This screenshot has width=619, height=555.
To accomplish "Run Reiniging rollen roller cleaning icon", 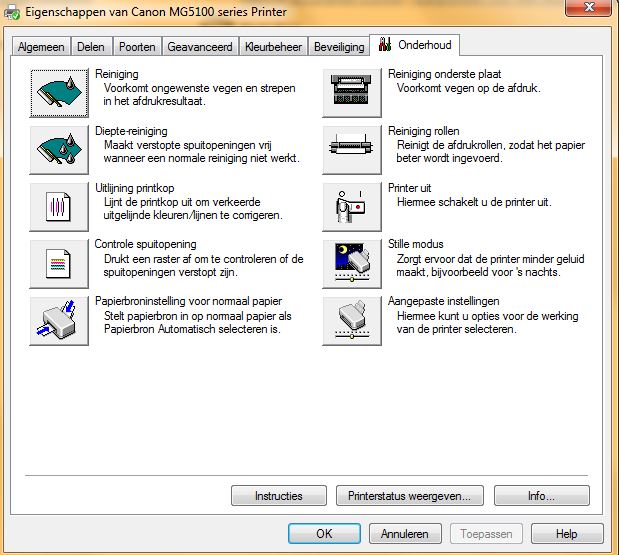I will (x=352, y=150).
